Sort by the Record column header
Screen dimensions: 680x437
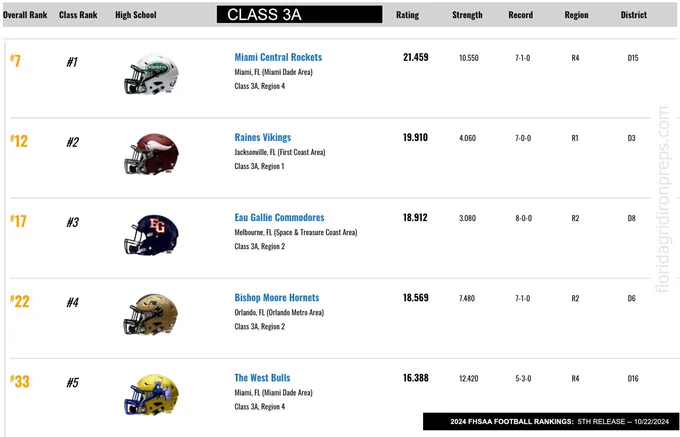click(520, 15)
